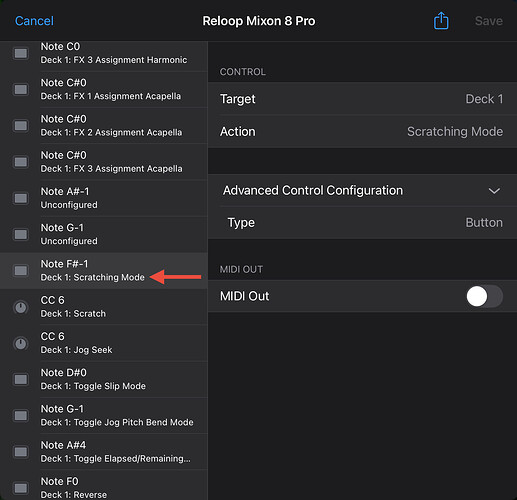The width and height of the screenshot is (517, 500).
Task: Select FX 1 Assignment Acapella entry
Action: click(104, 89)
